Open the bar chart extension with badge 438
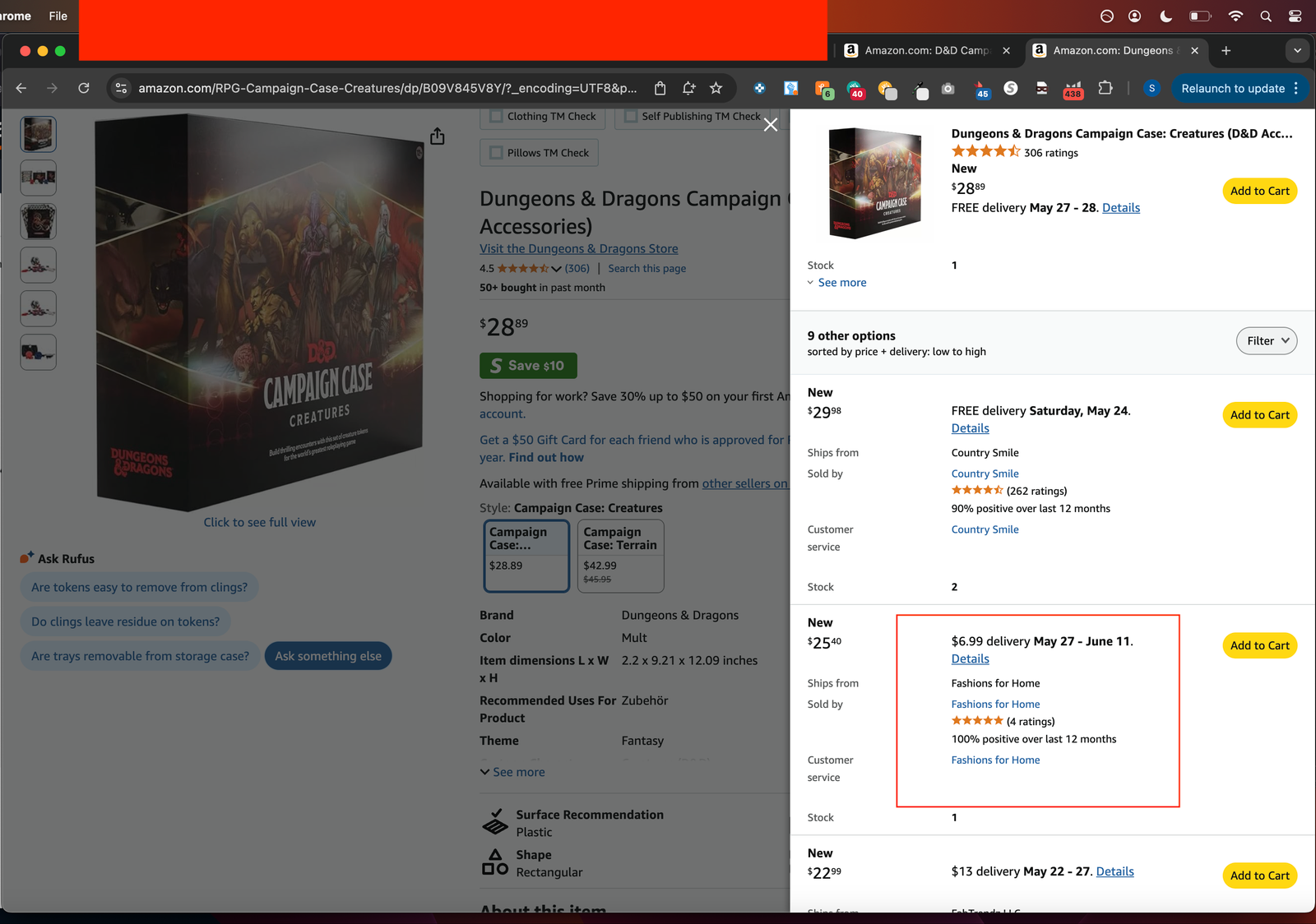The height and width of the screenshot is (924, 1316). tap(1073, 89)
